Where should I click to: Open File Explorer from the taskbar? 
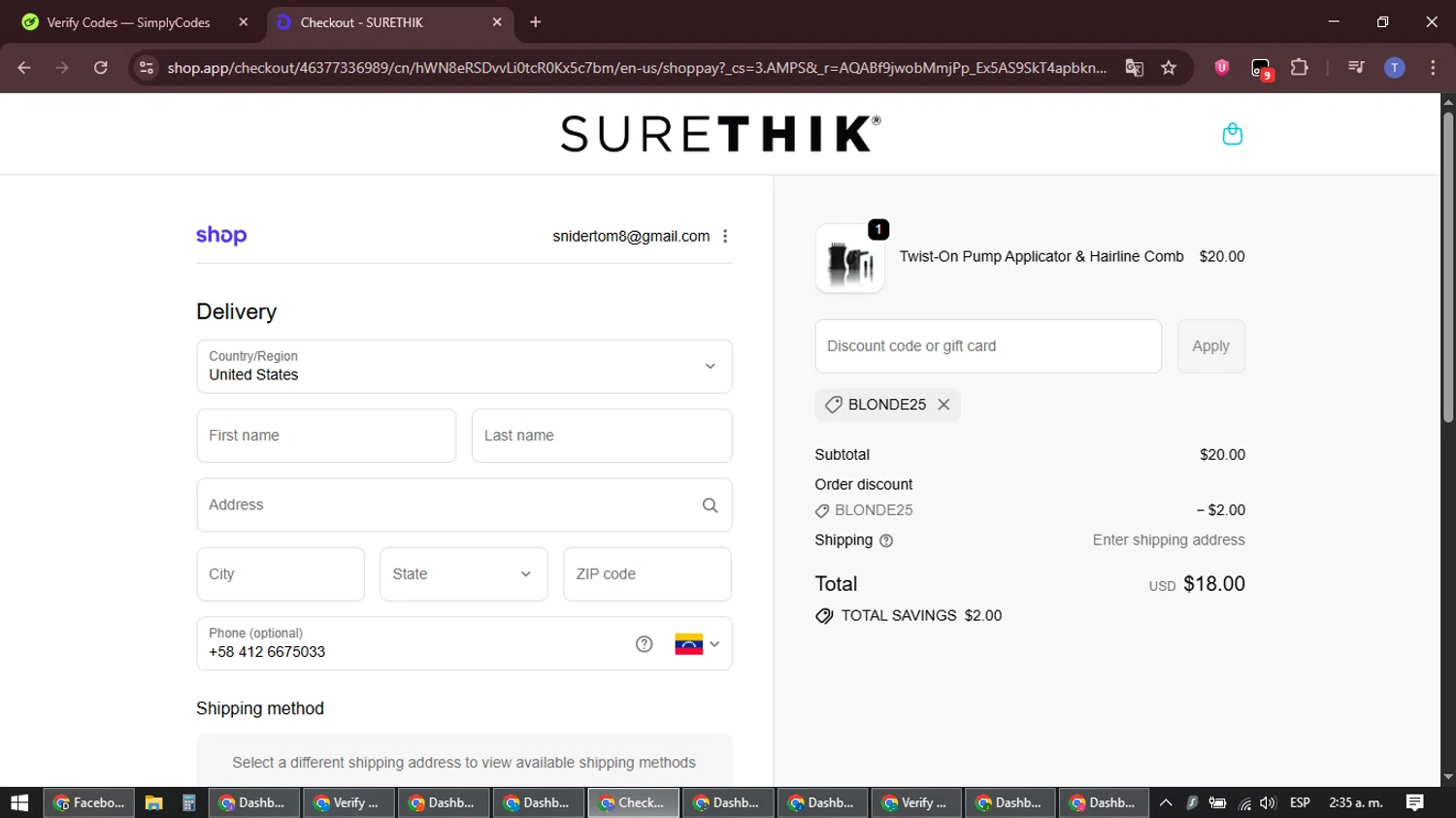(153, 802)
